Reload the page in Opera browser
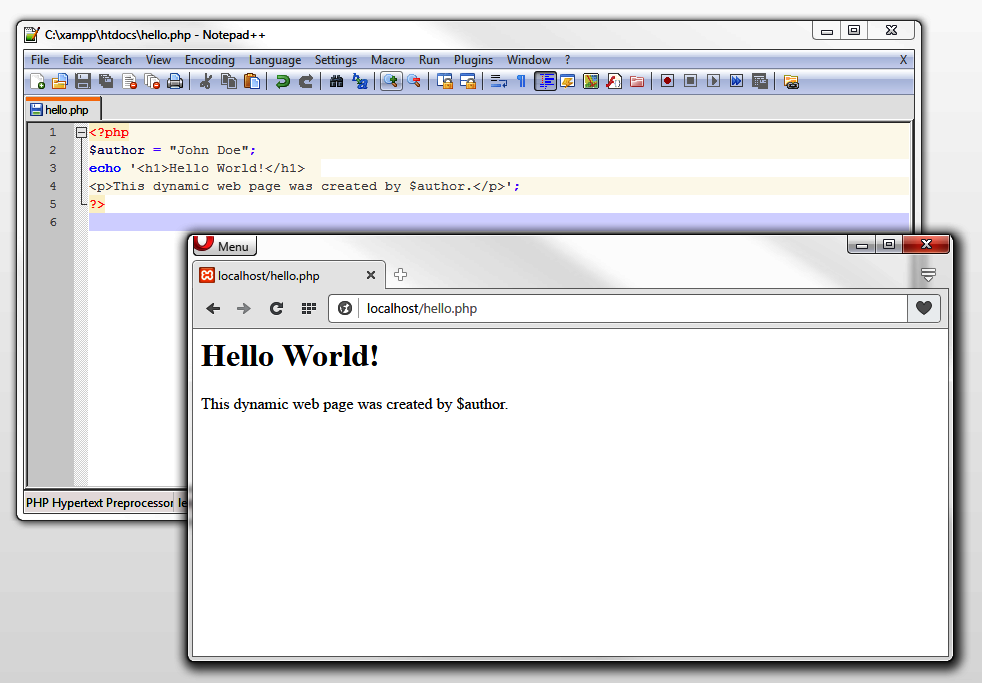The width and height of the screenshot is (982, 683). pos(277,309)
